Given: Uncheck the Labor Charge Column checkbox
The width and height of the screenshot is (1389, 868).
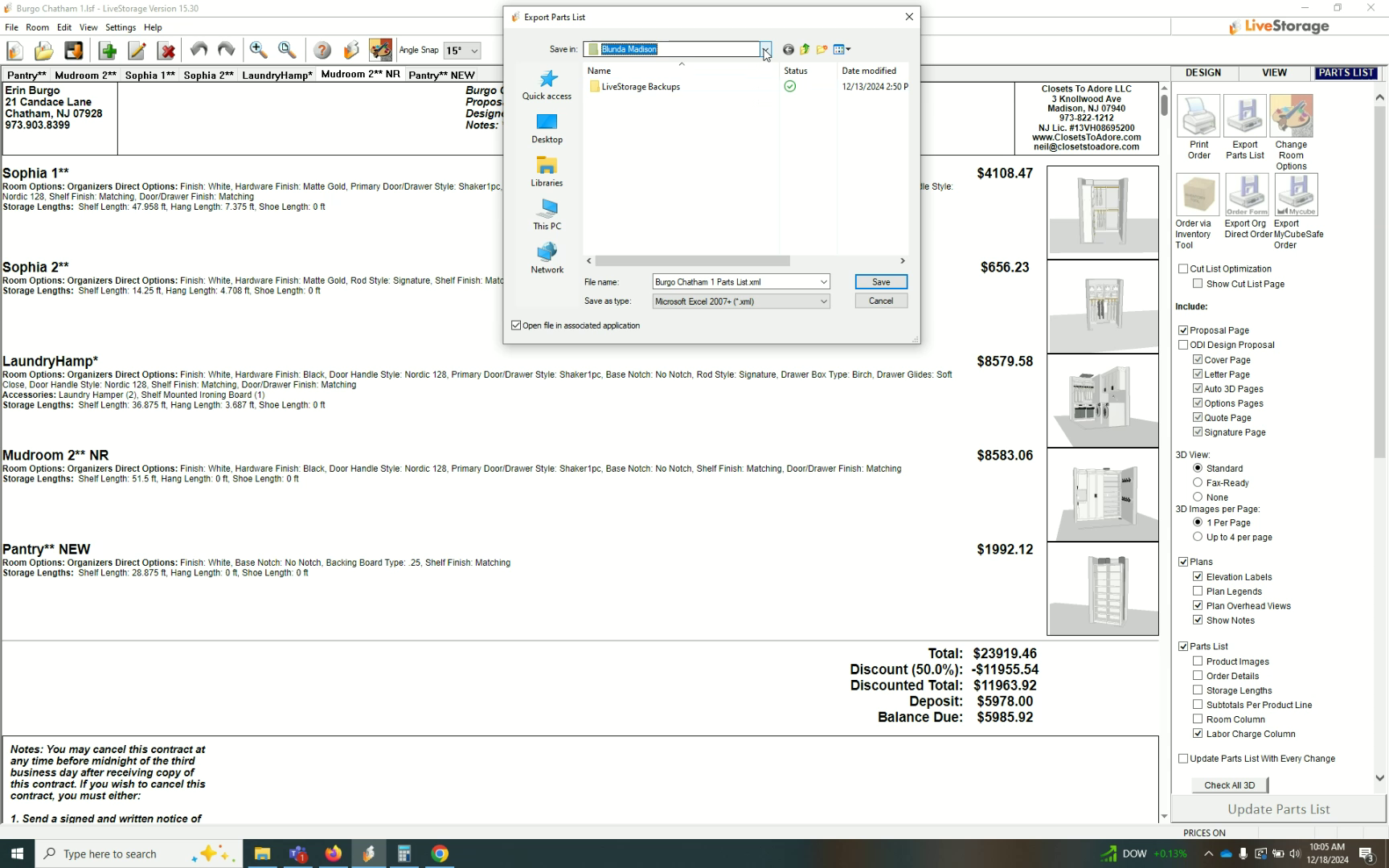Looking at the screenshot, I should 1198,734.
